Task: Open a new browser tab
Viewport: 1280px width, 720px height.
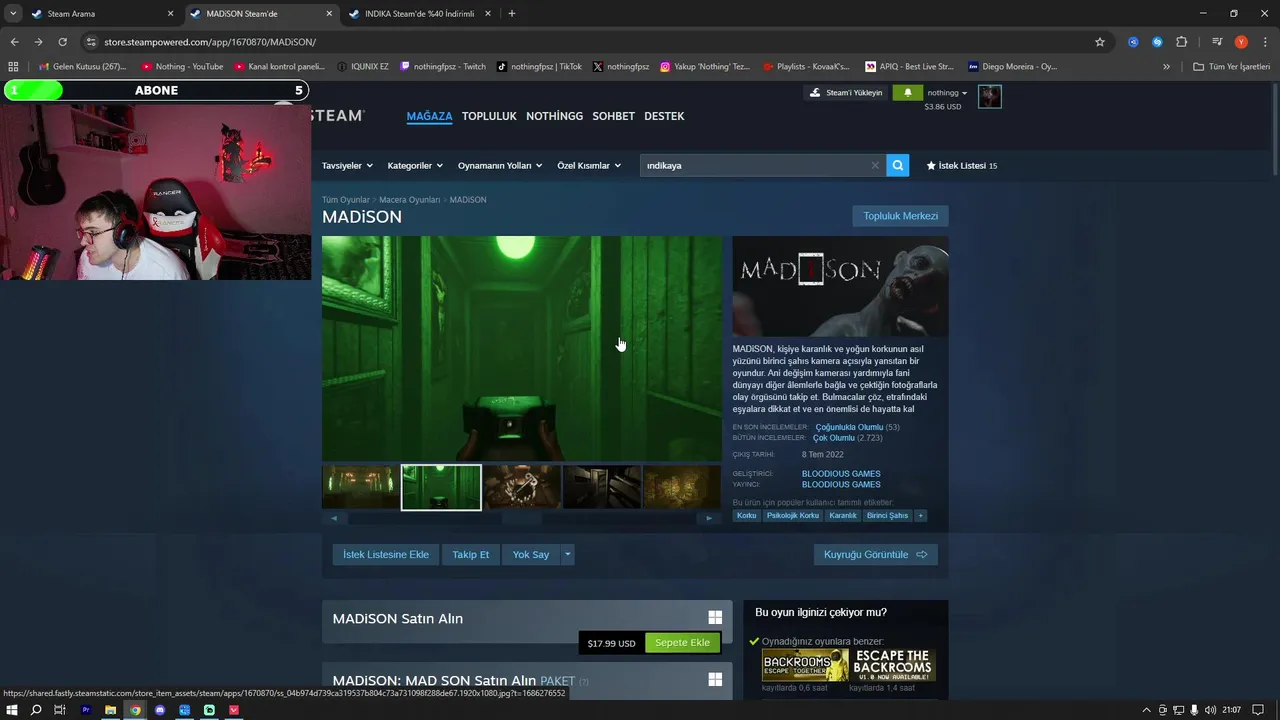Action: click(512, 14)
